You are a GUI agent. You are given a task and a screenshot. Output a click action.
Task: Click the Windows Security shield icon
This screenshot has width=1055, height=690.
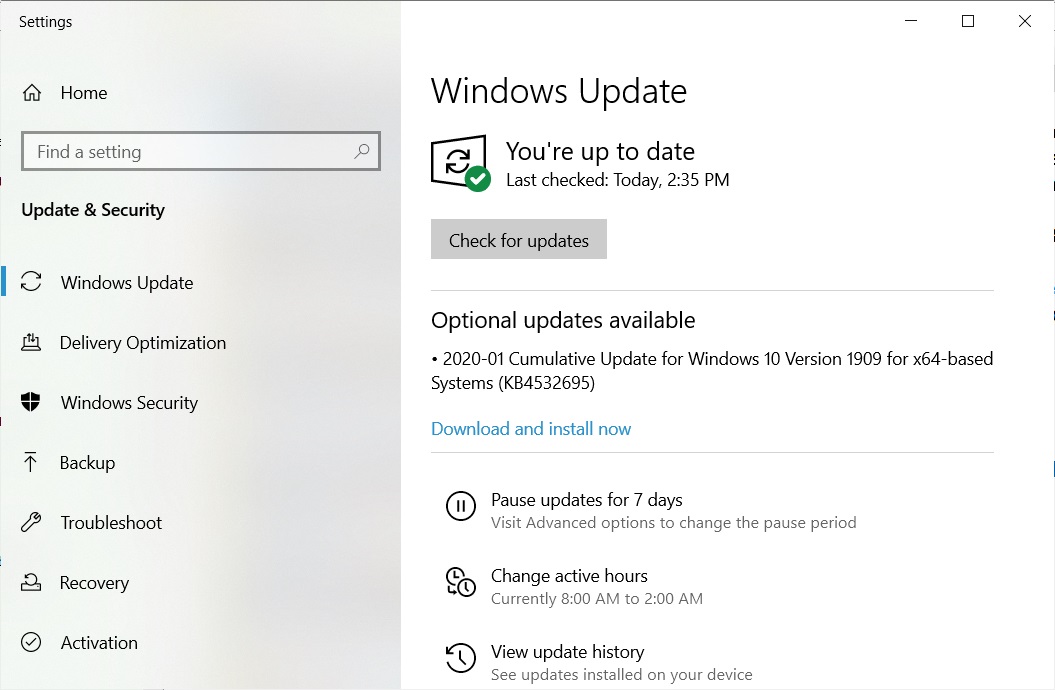31,402
